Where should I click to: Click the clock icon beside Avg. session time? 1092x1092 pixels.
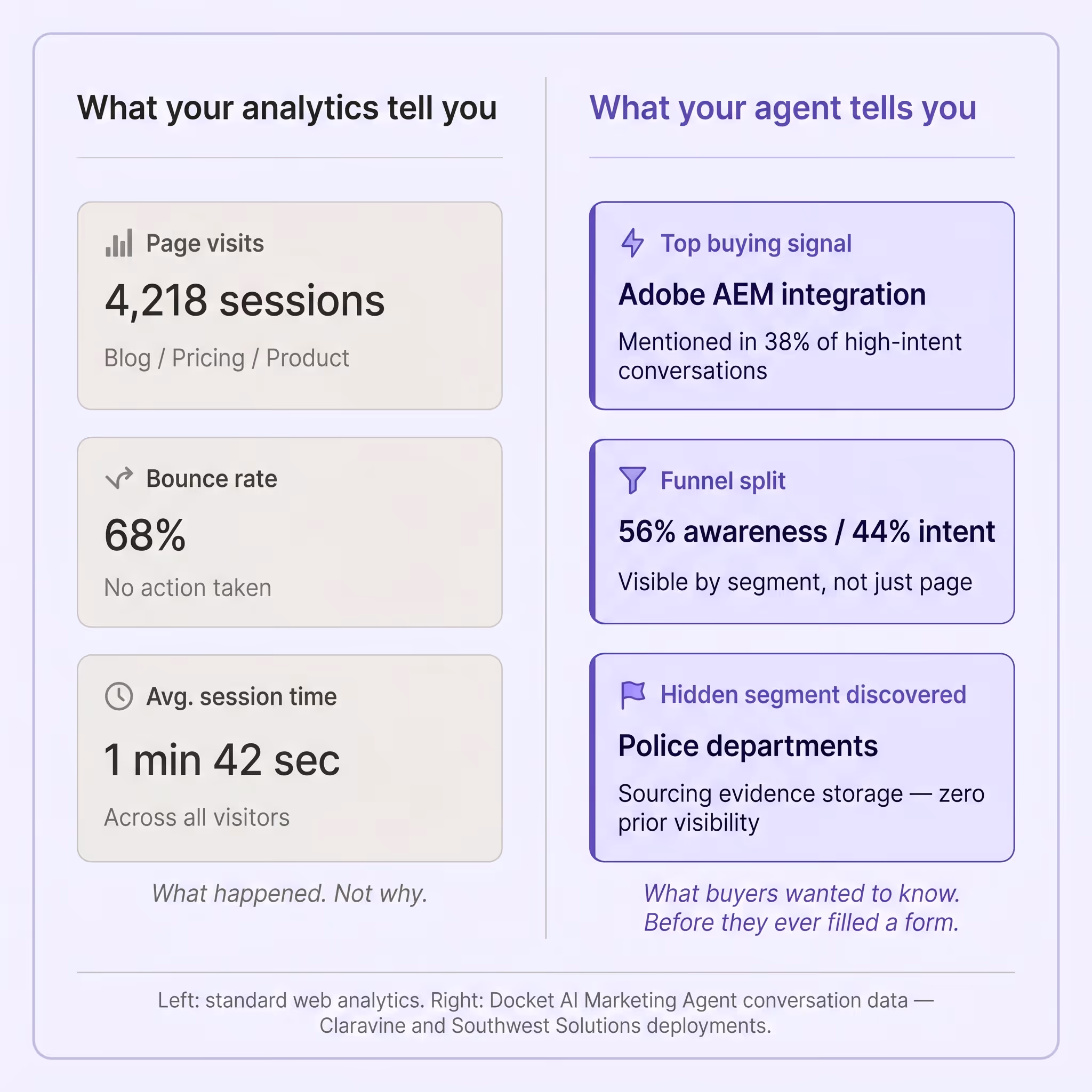119,696
